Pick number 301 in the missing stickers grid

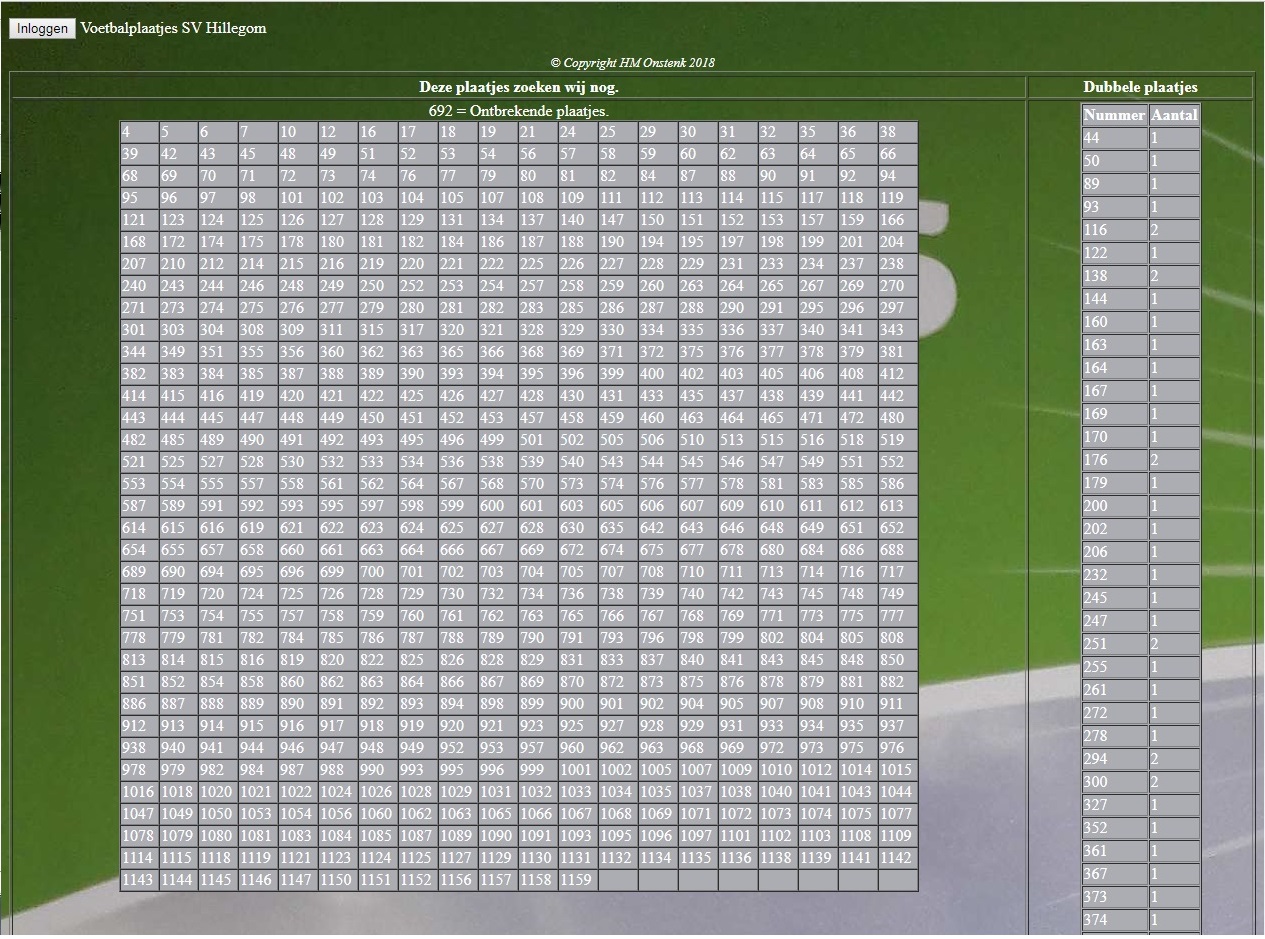tap(139, 330)
